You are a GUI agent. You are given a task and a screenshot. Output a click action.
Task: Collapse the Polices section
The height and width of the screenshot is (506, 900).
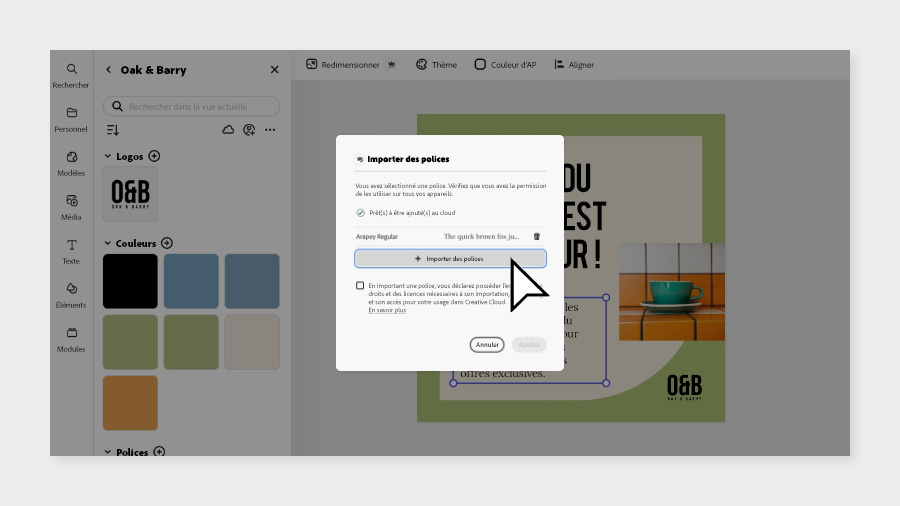107,451
